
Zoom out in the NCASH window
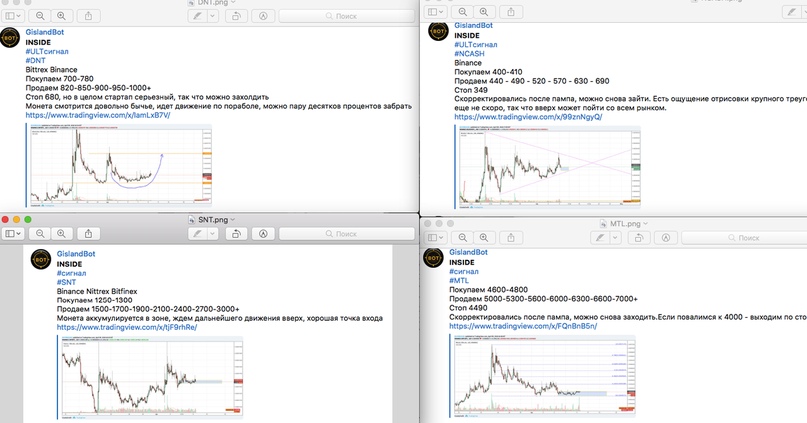coord(463,12)
